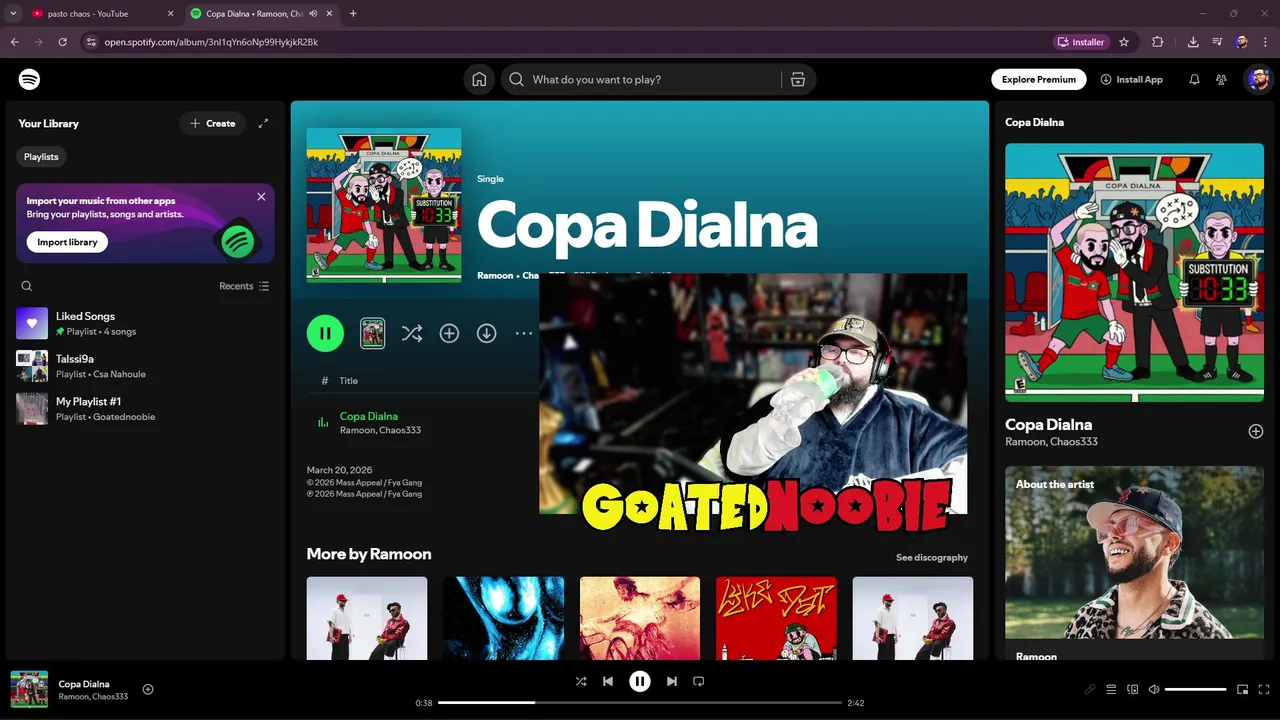Open the Recents sort dropdown
This screenshot has height=720, width=1280.
244,286
